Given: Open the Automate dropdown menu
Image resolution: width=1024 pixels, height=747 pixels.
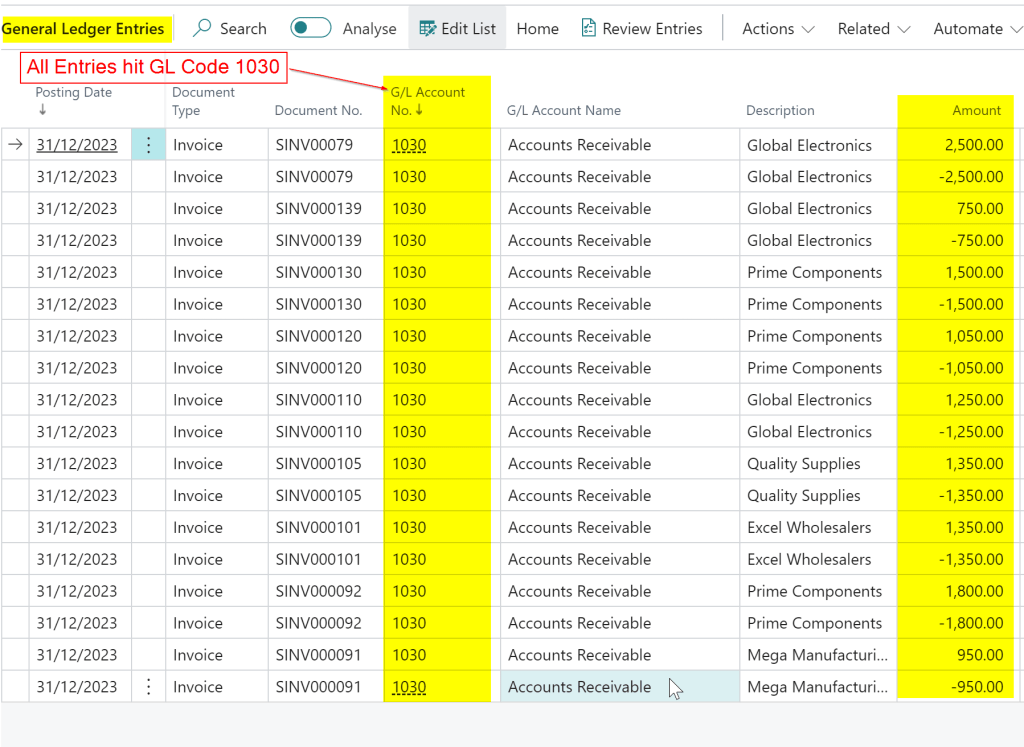Looking at the screenshot, I should pos(976,29).
